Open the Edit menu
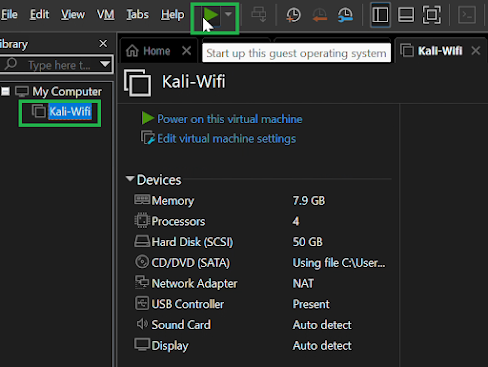 pos(39,14)
